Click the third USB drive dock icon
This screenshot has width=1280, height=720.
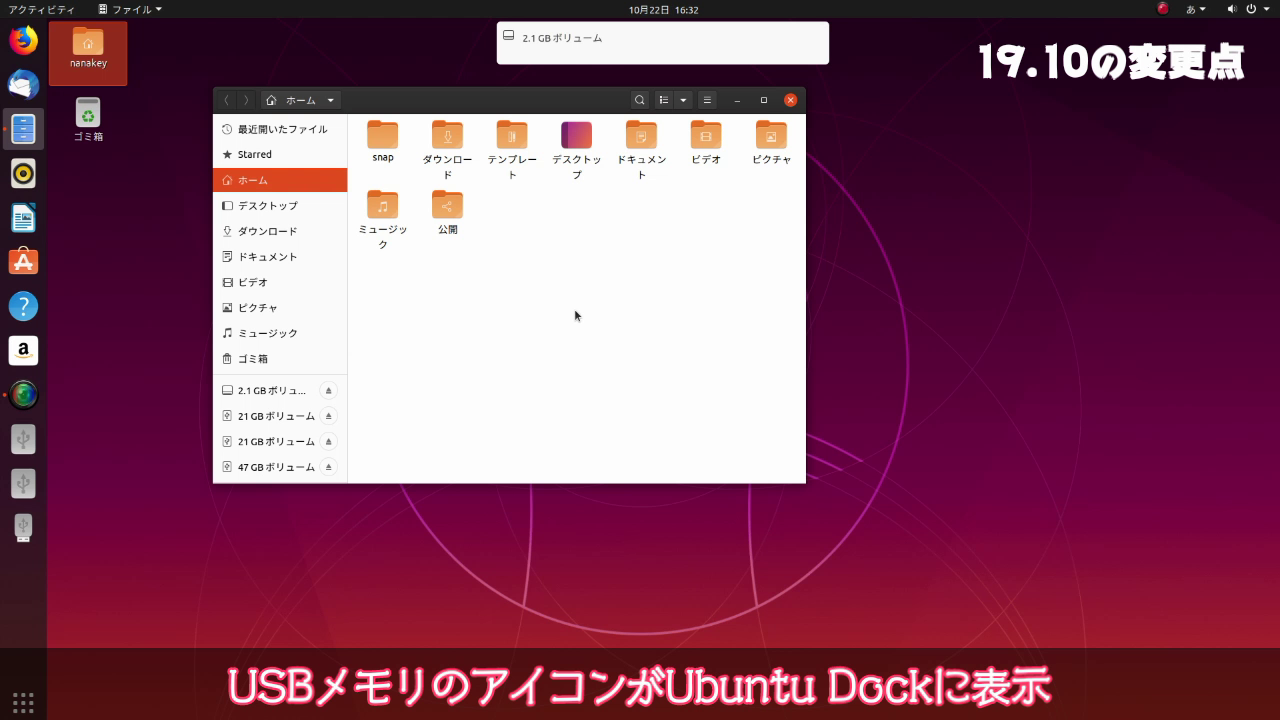pyautogui.click(x=23, y=527)
